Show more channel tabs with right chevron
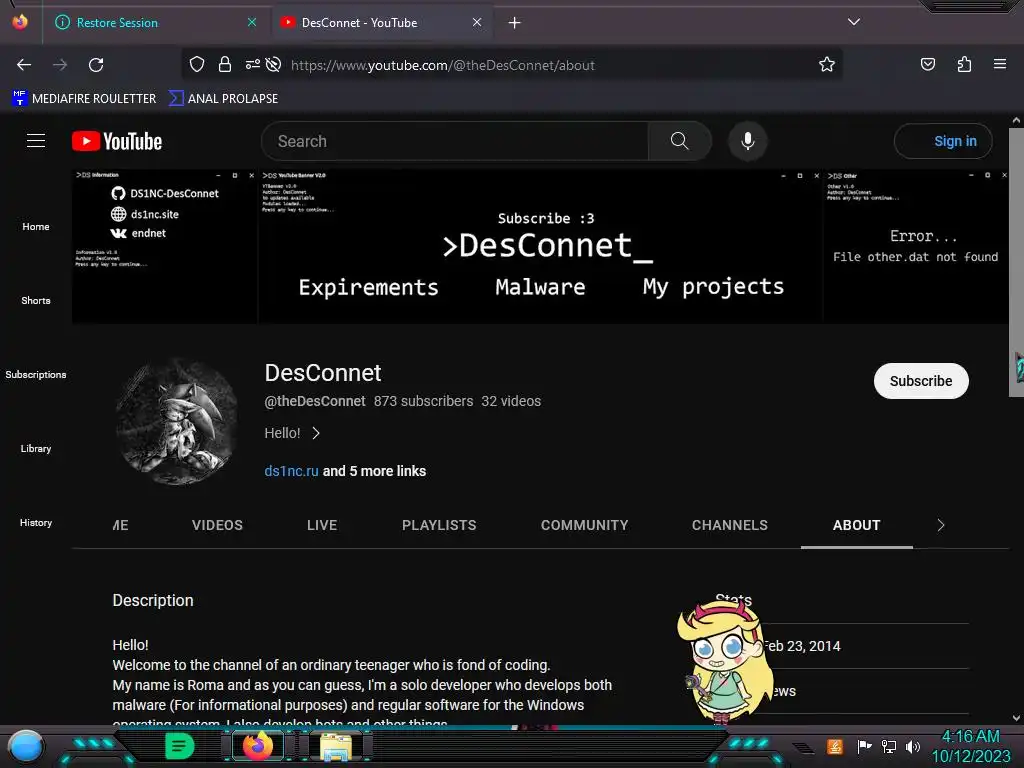Image resolution: width=1024 pixels, height=768 pixels. tap(940, 525)
